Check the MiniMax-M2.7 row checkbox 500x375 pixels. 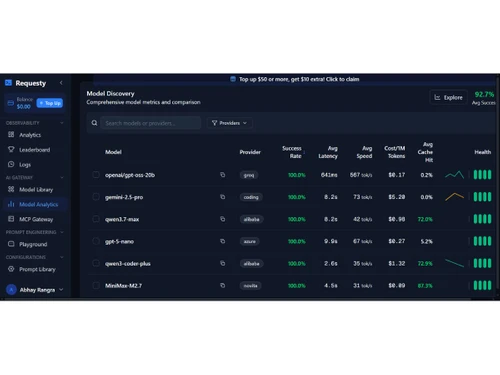pos(96,285)
